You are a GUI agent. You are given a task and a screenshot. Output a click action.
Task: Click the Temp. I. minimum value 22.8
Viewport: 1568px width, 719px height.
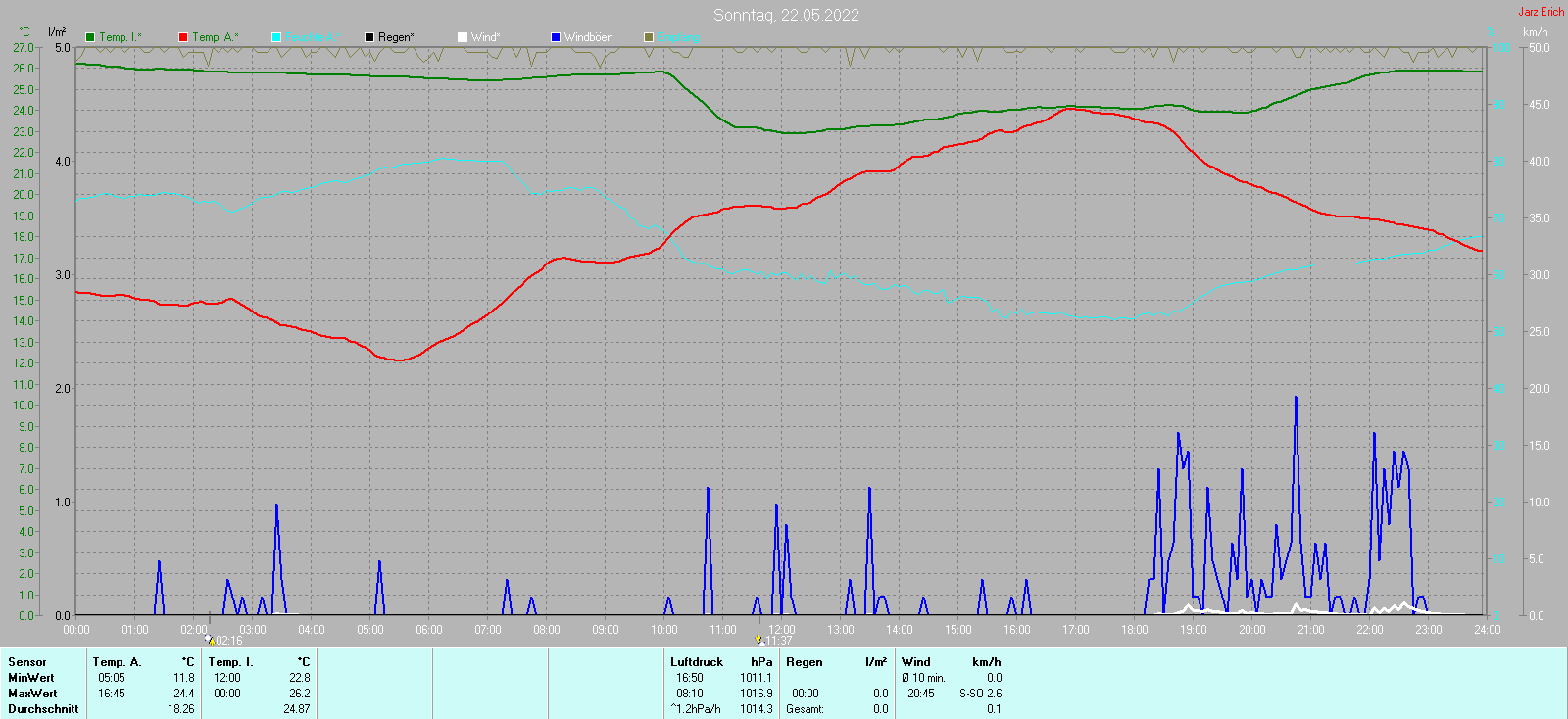tap(300, 678)
